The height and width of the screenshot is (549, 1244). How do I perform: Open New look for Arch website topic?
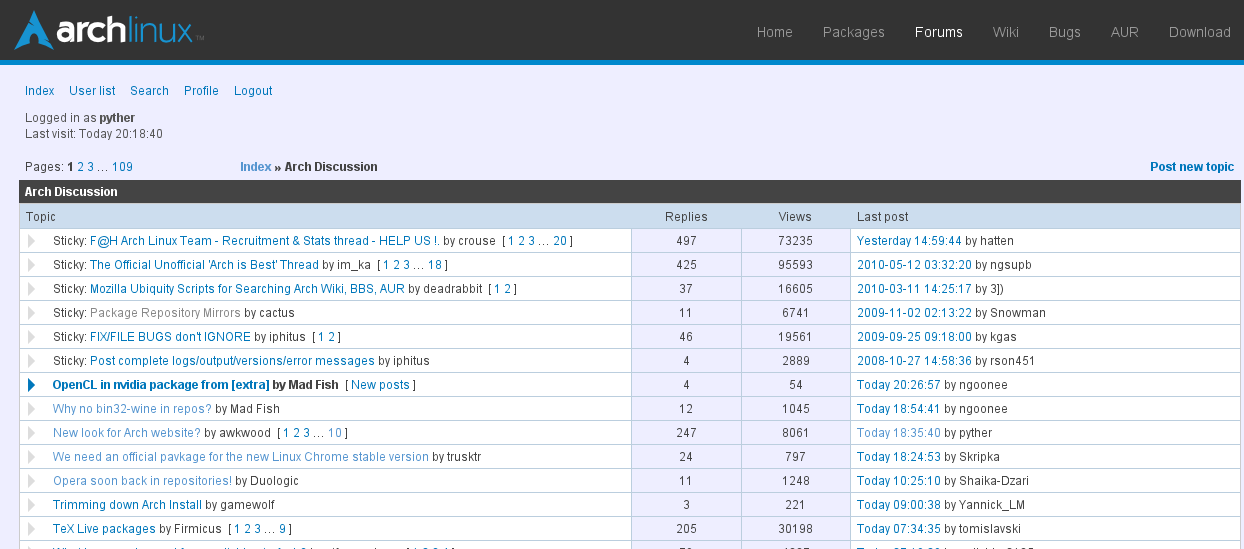127,433
